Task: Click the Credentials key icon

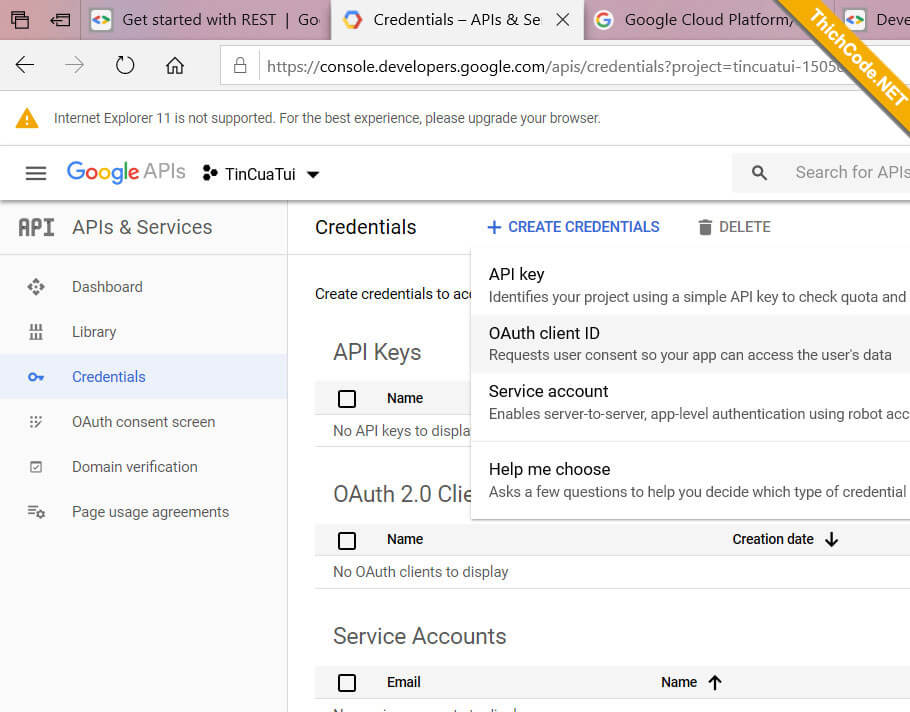Action: pos(36,377)
